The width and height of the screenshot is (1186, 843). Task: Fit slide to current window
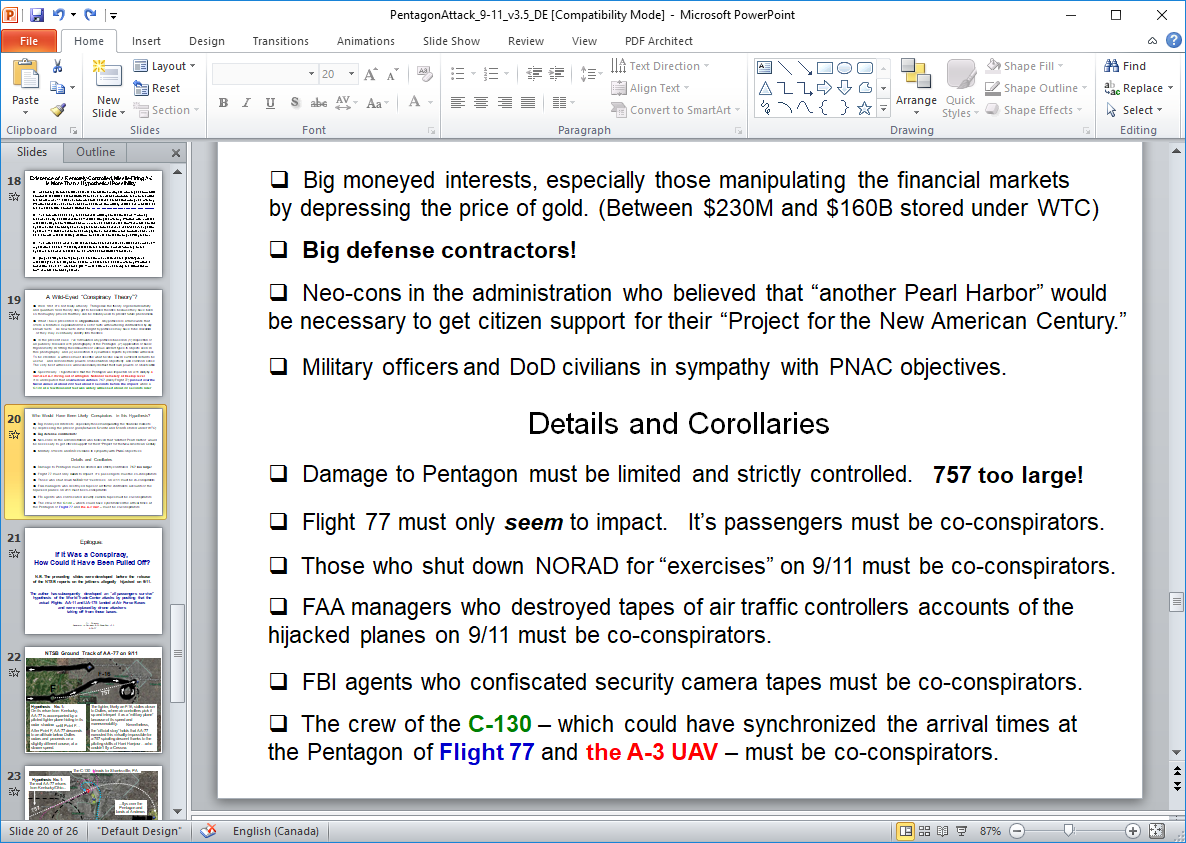(1157, 831)
